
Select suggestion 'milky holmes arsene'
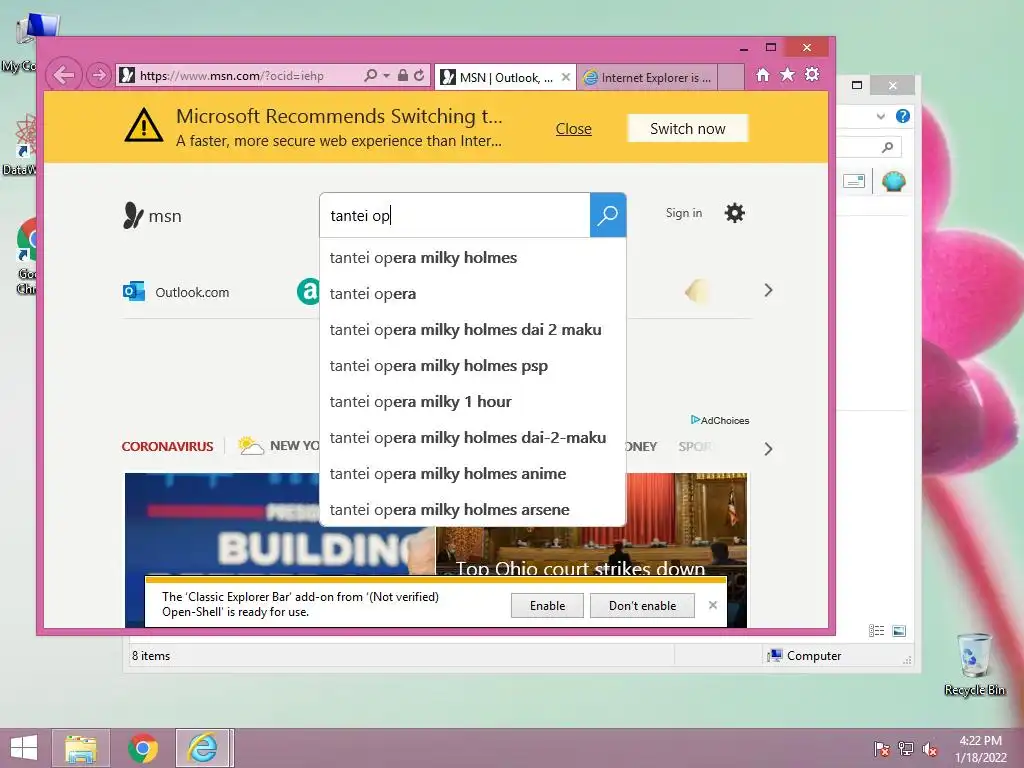(x=472, y=509)
